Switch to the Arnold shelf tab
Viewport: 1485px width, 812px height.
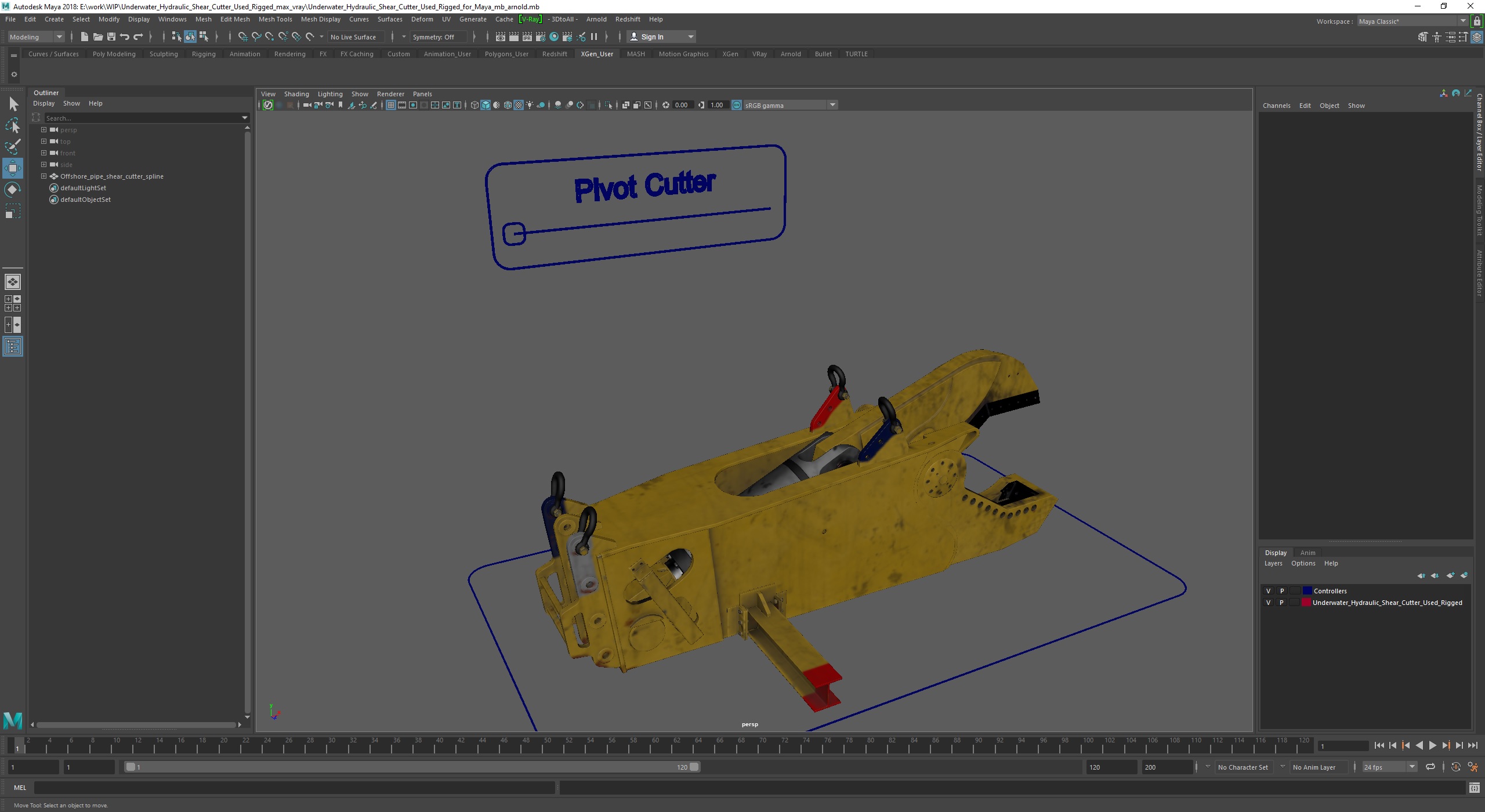click(x=790, y=54)
